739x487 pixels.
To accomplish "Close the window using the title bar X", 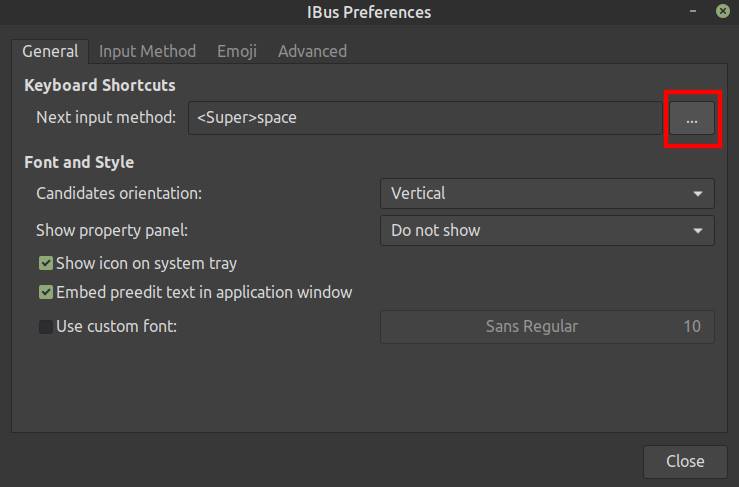I will coord(722,12).
